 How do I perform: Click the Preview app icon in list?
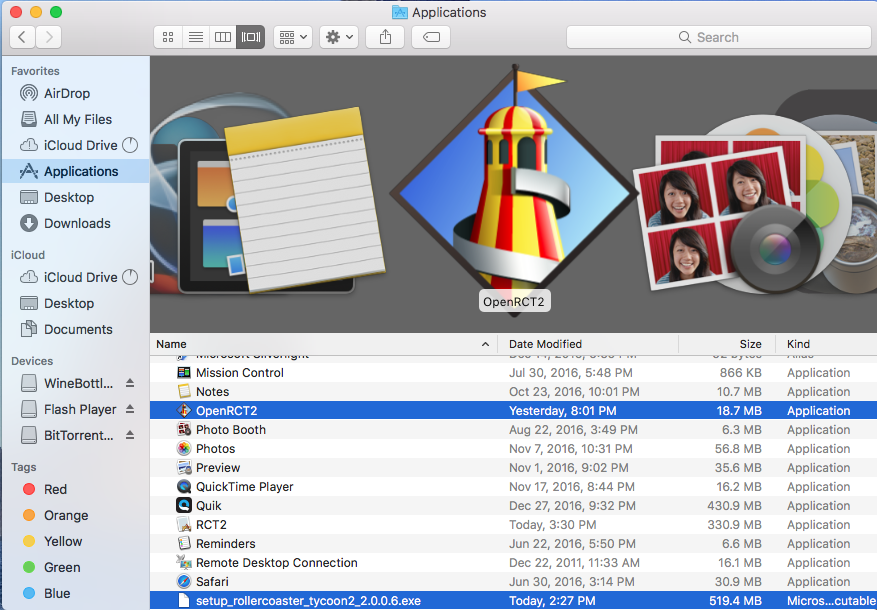pos(183,467)
